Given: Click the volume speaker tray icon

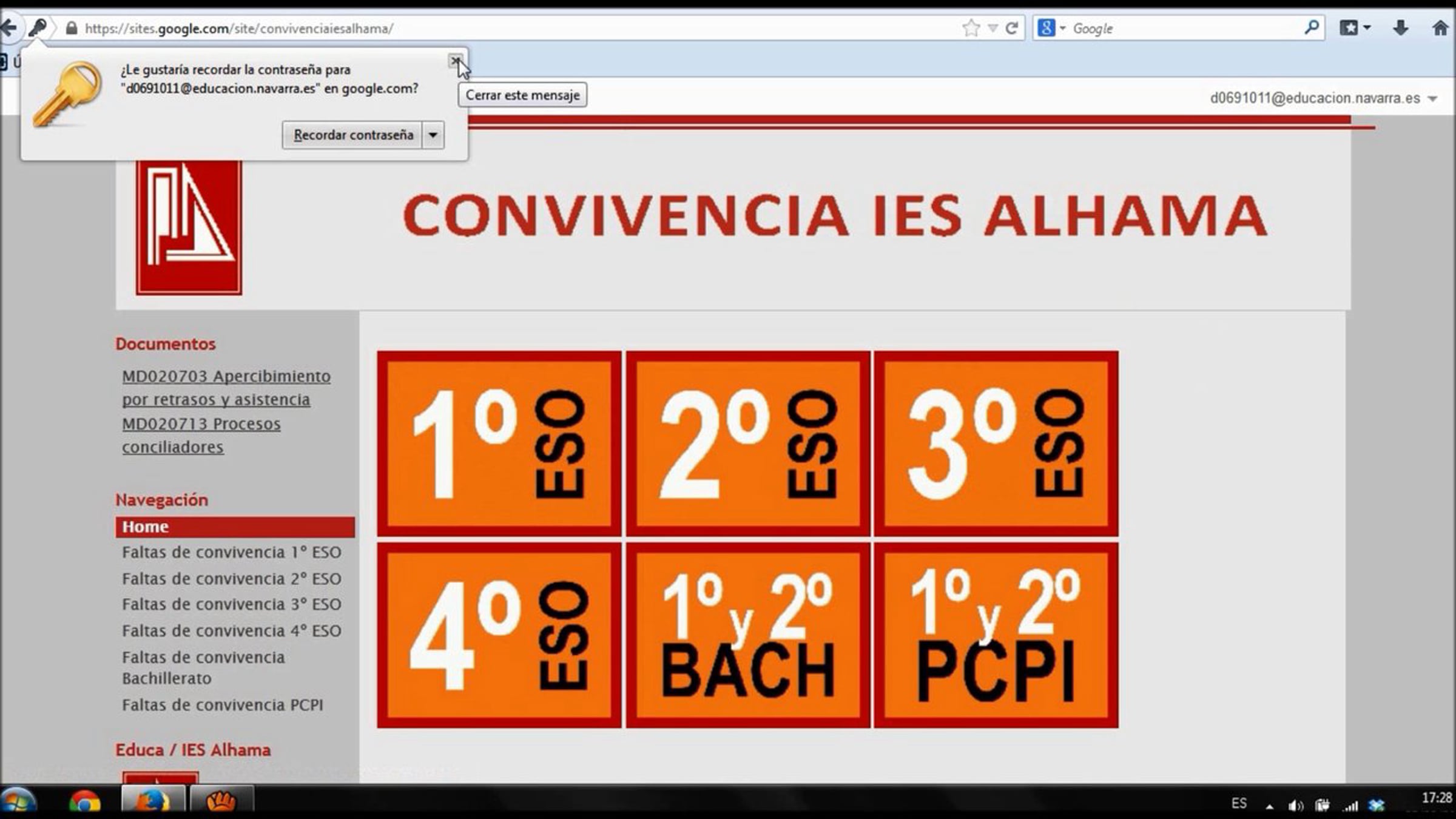Looking at the screenshot, I should (1295, 806).
